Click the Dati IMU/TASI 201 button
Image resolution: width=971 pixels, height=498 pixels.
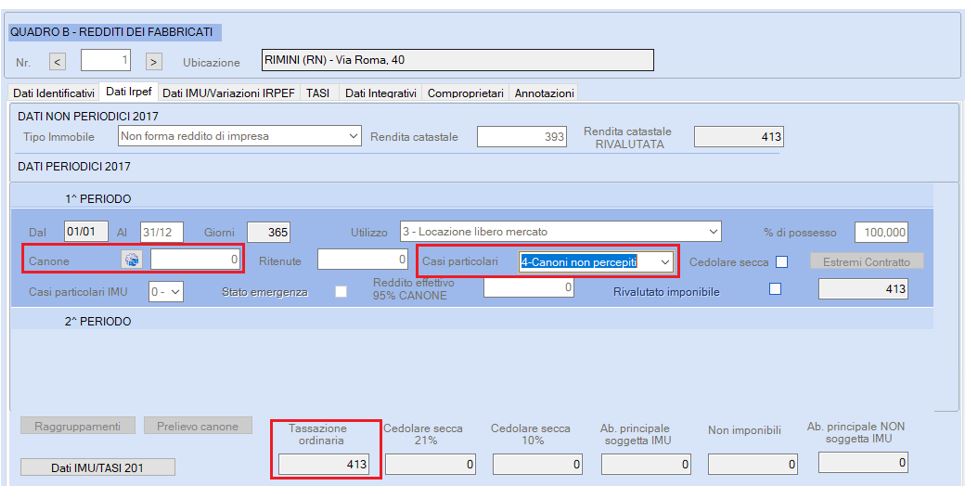pos(98,468)
